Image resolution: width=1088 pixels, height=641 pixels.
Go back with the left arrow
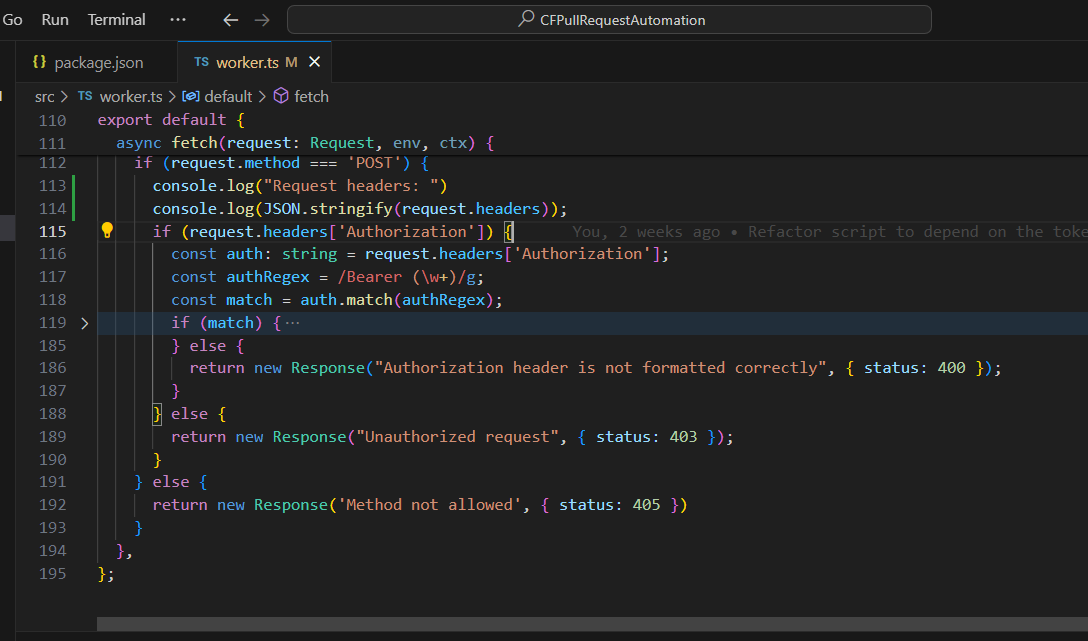click(x=231, y=20)
